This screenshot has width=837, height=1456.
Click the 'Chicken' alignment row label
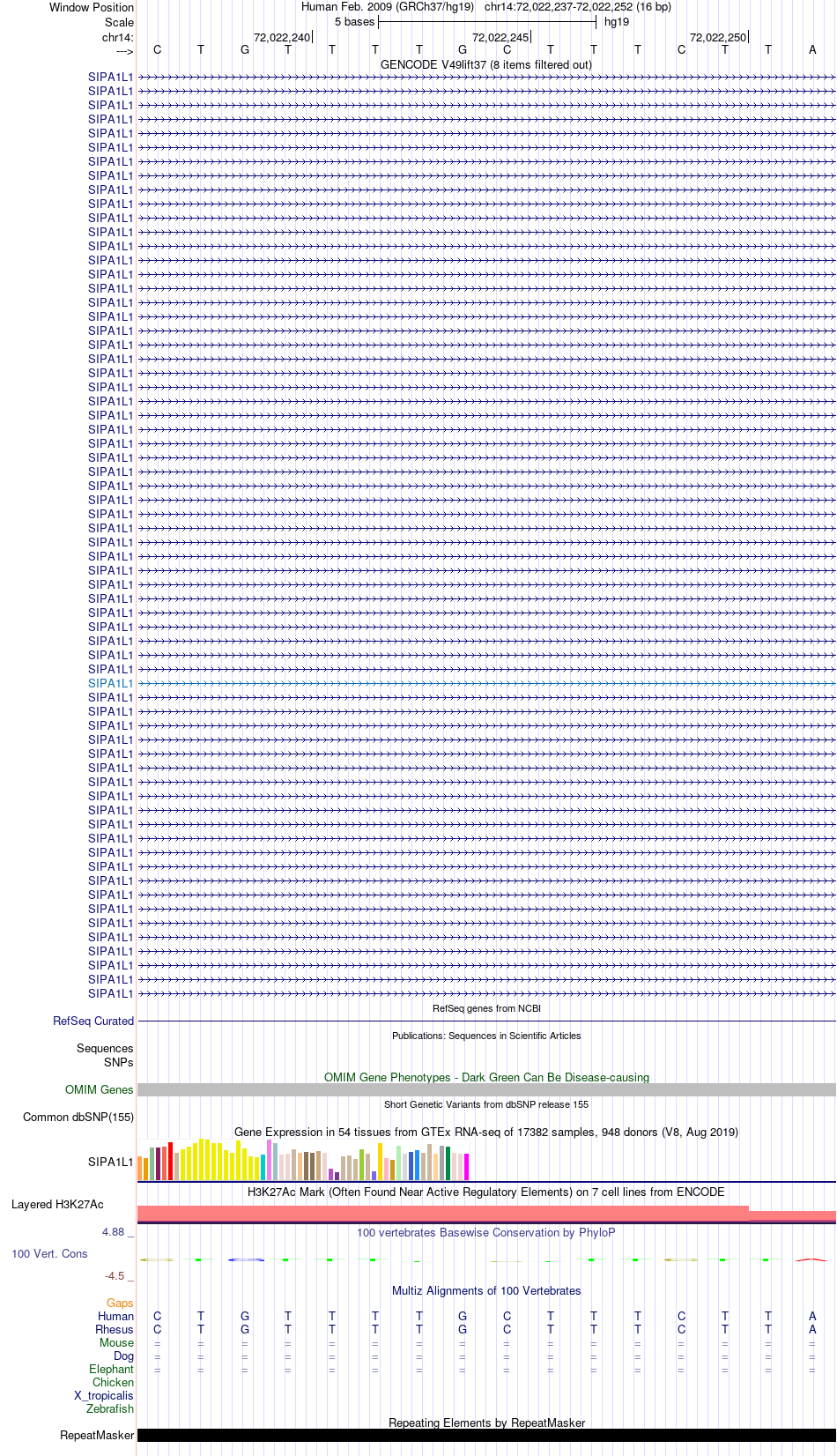(113, 1383)
